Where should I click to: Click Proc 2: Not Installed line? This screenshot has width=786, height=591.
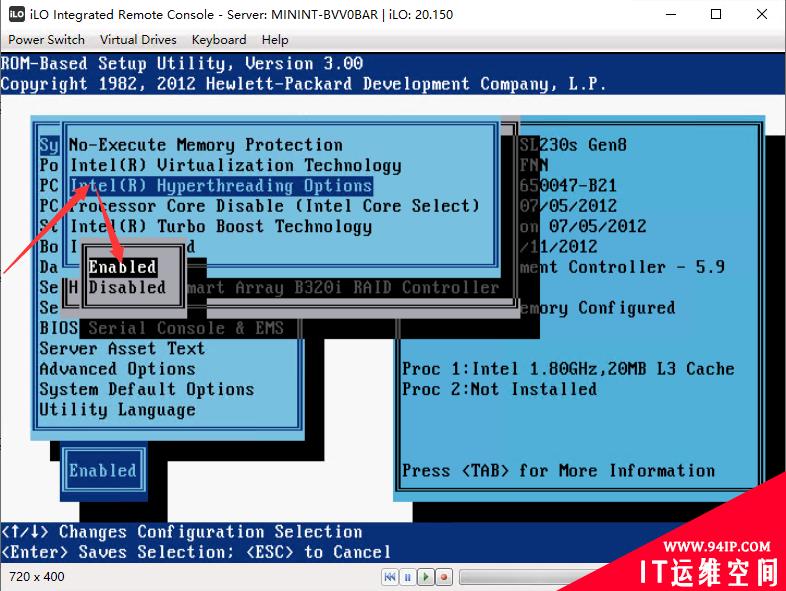(x=500, y=389)
